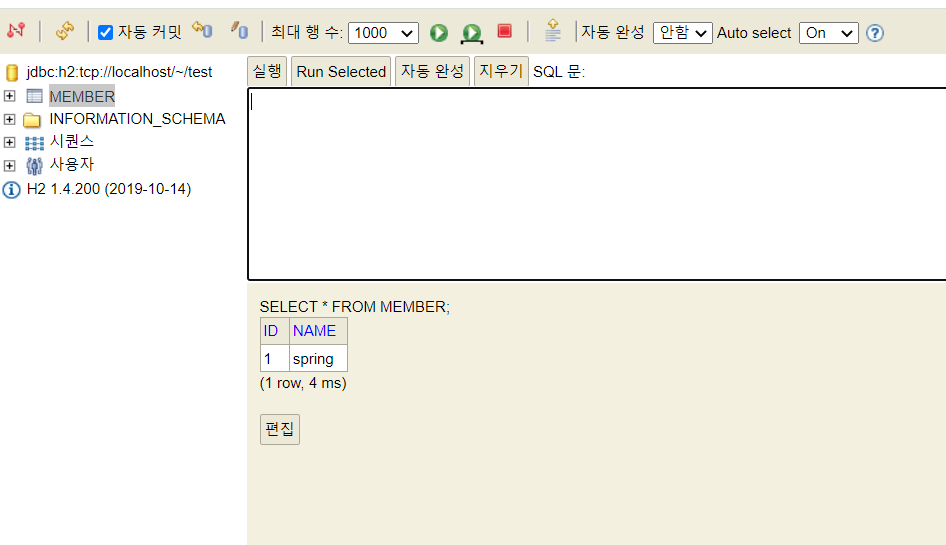Viewport: 946px width, 545px height.
Task: Click the info icon beside H2 version
Action: pyautogui.click(x=11, y=190)
